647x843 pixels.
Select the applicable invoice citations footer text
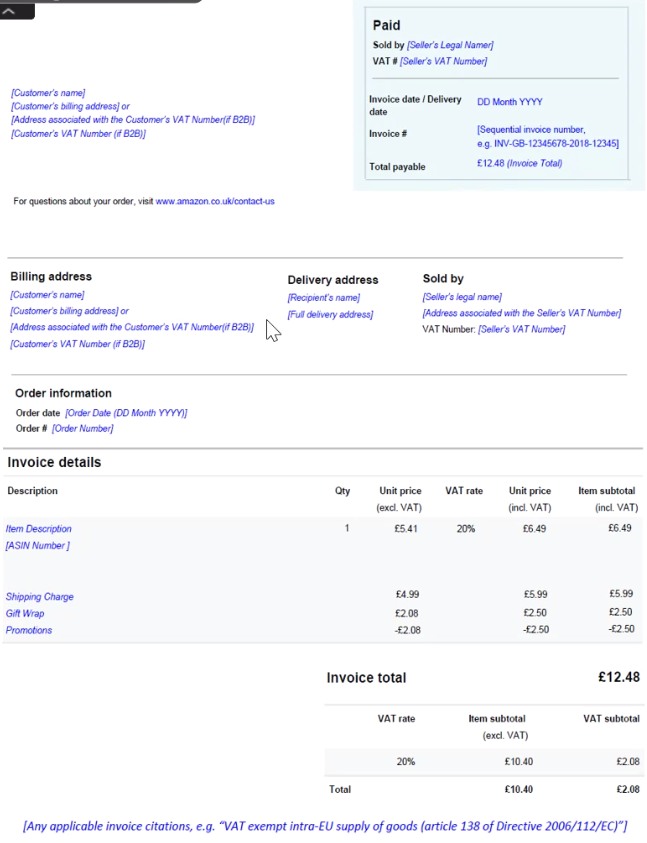(x=325, y=826)
